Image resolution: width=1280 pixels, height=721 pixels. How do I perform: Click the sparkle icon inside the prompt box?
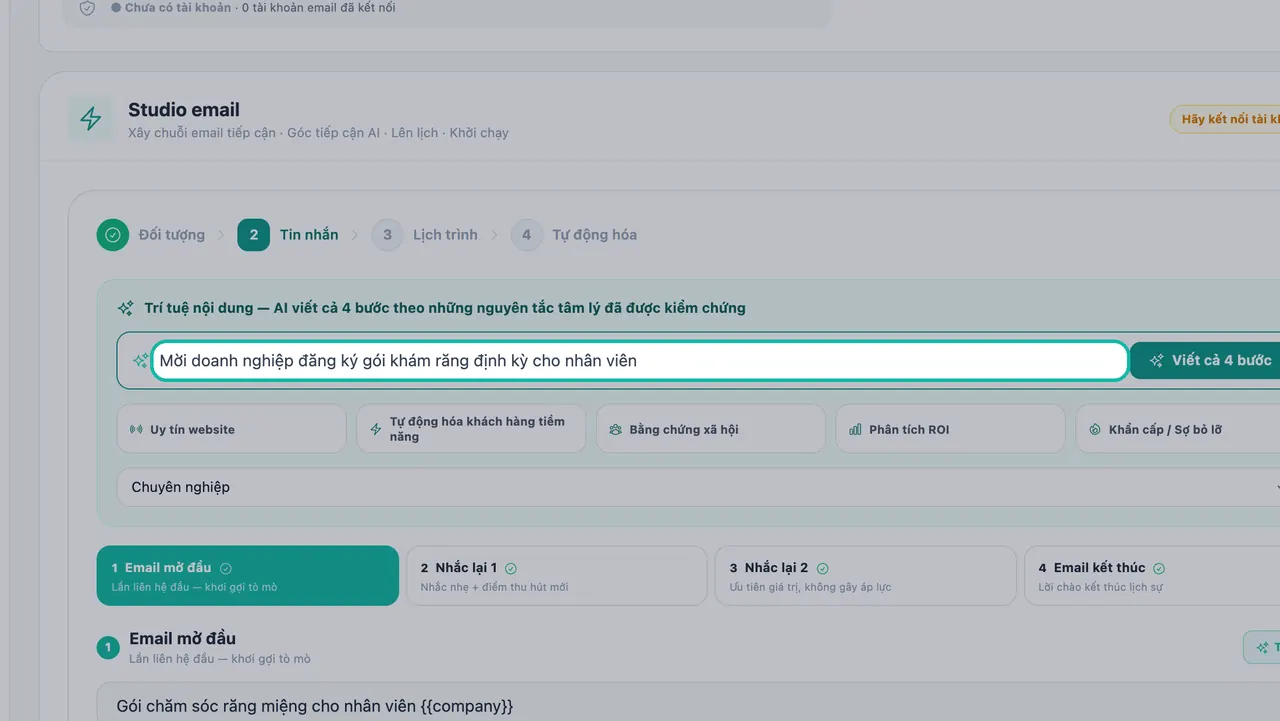(x=141, y=361)
